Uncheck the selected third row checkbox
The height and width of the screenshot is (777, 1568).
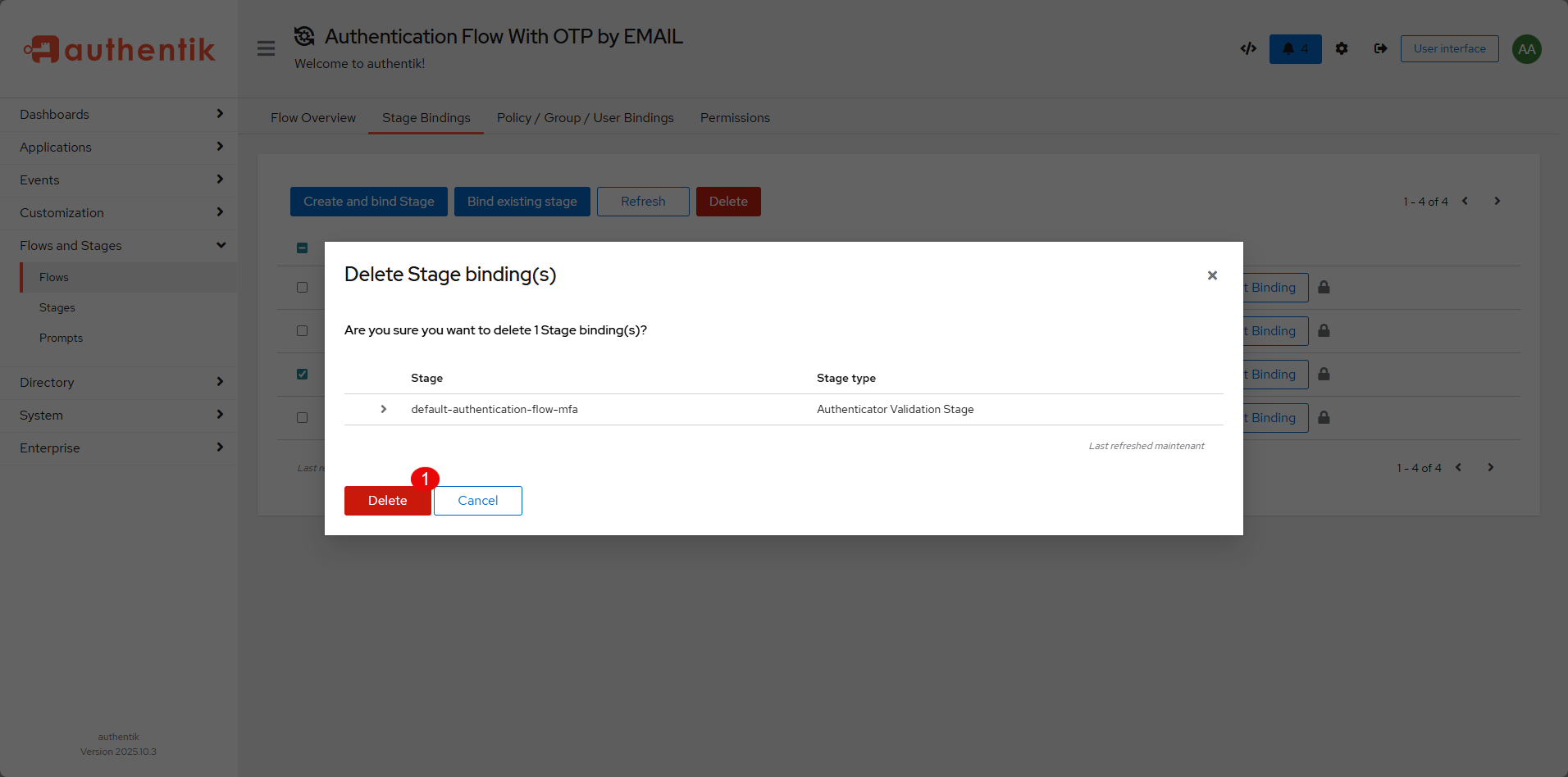coord(303,375)
